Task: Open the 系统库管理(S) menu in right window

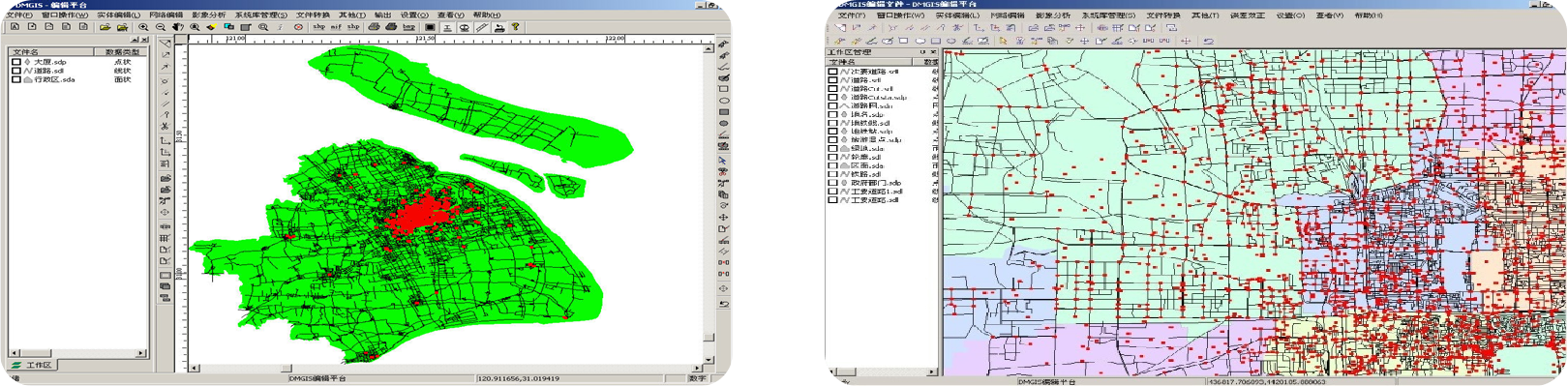Action: click(1108, 15)
